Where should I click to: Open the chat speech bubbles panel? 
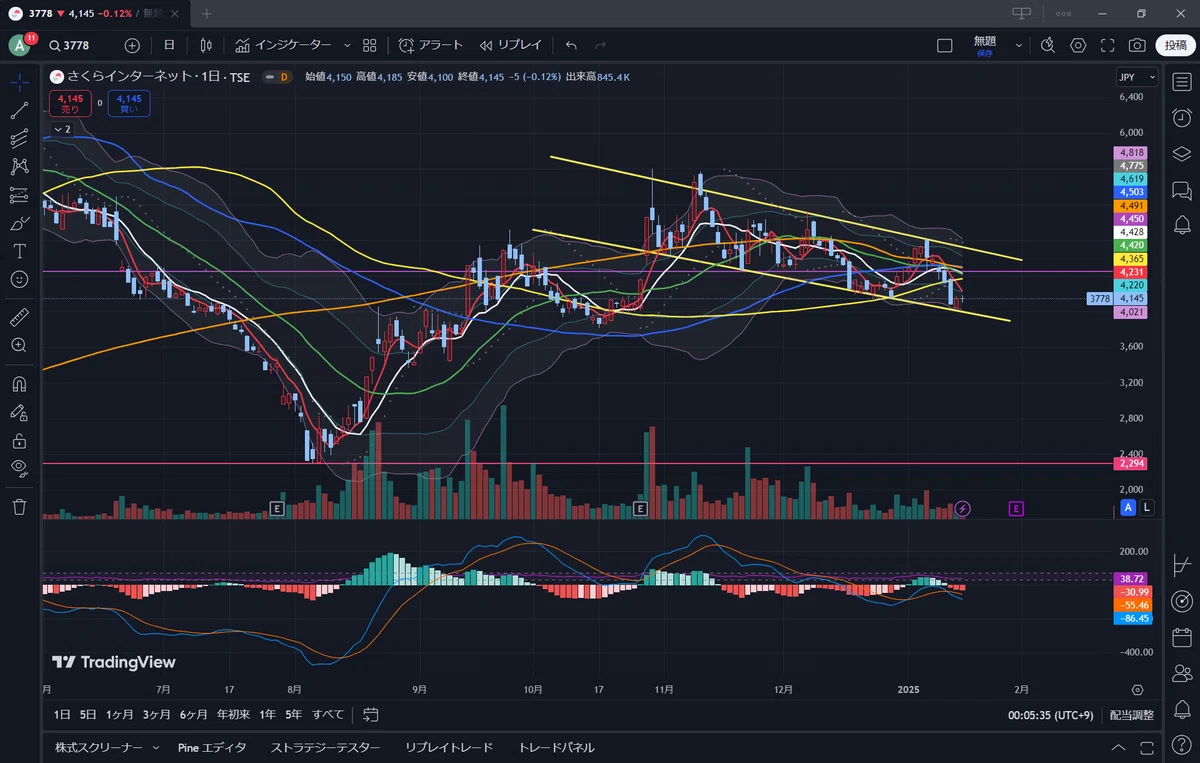click(1181, 190)
